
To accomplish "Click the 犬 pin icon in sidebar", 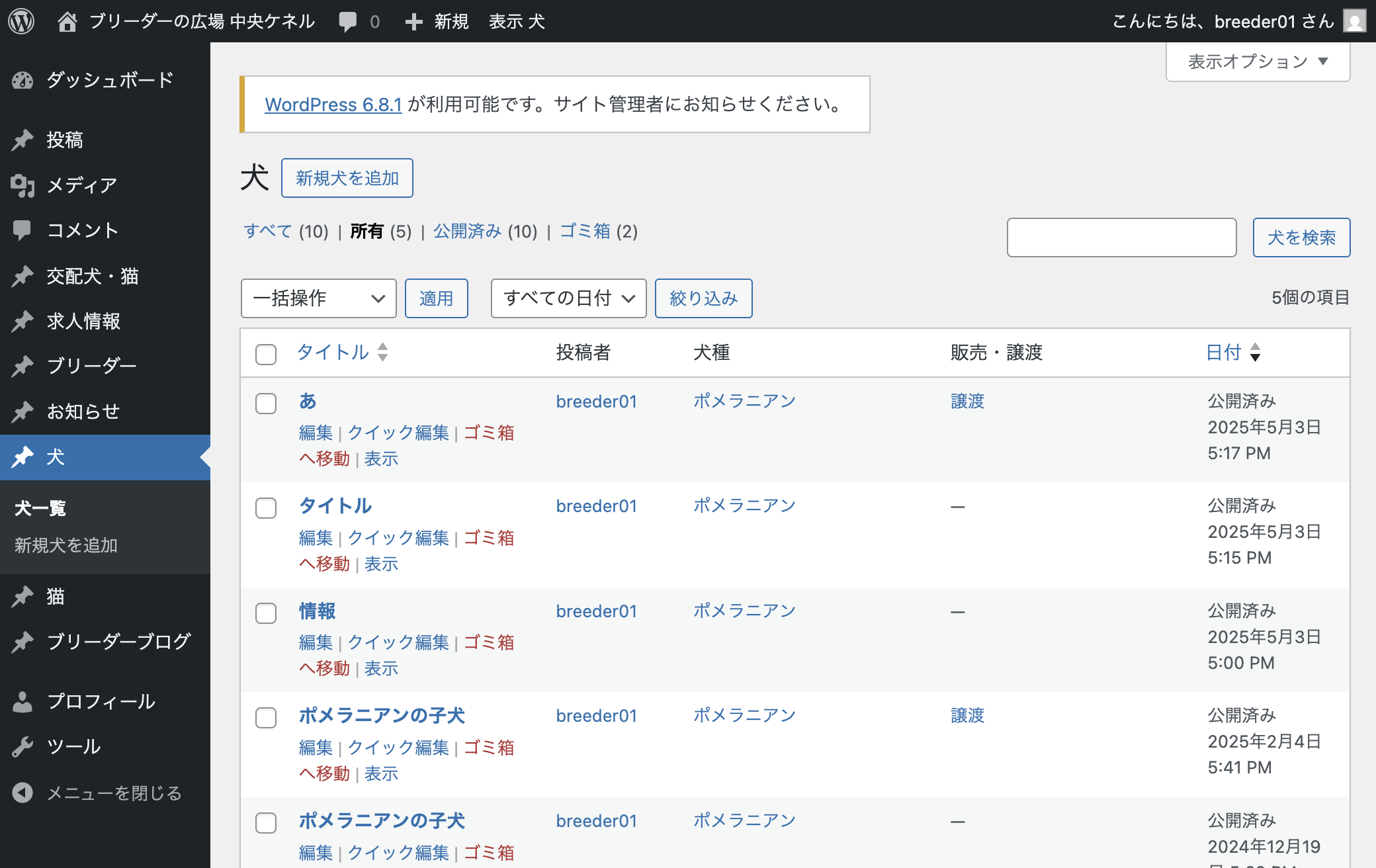I will coord(22,456).
